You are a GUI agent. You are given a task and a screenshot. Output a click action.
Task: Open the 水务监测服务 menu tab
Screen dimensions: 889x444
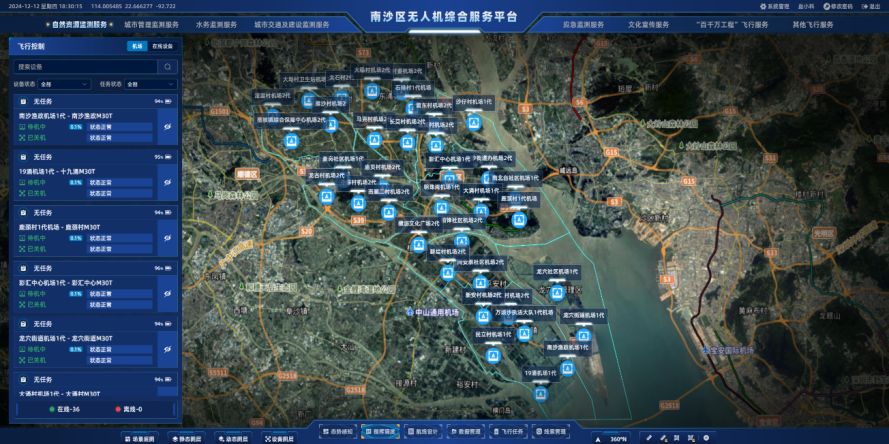(x=216, y=23)
